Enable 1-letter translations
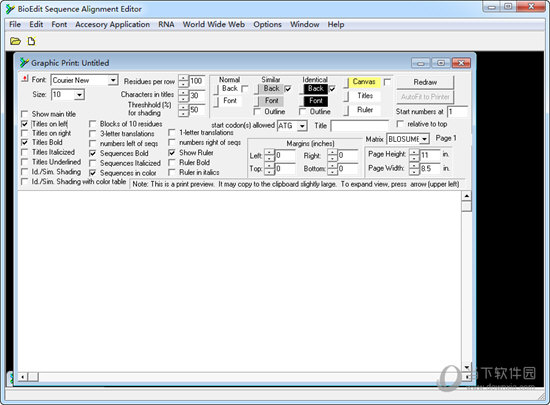The width and height of the screenshot is (550, 405). [x=172, y=133]
